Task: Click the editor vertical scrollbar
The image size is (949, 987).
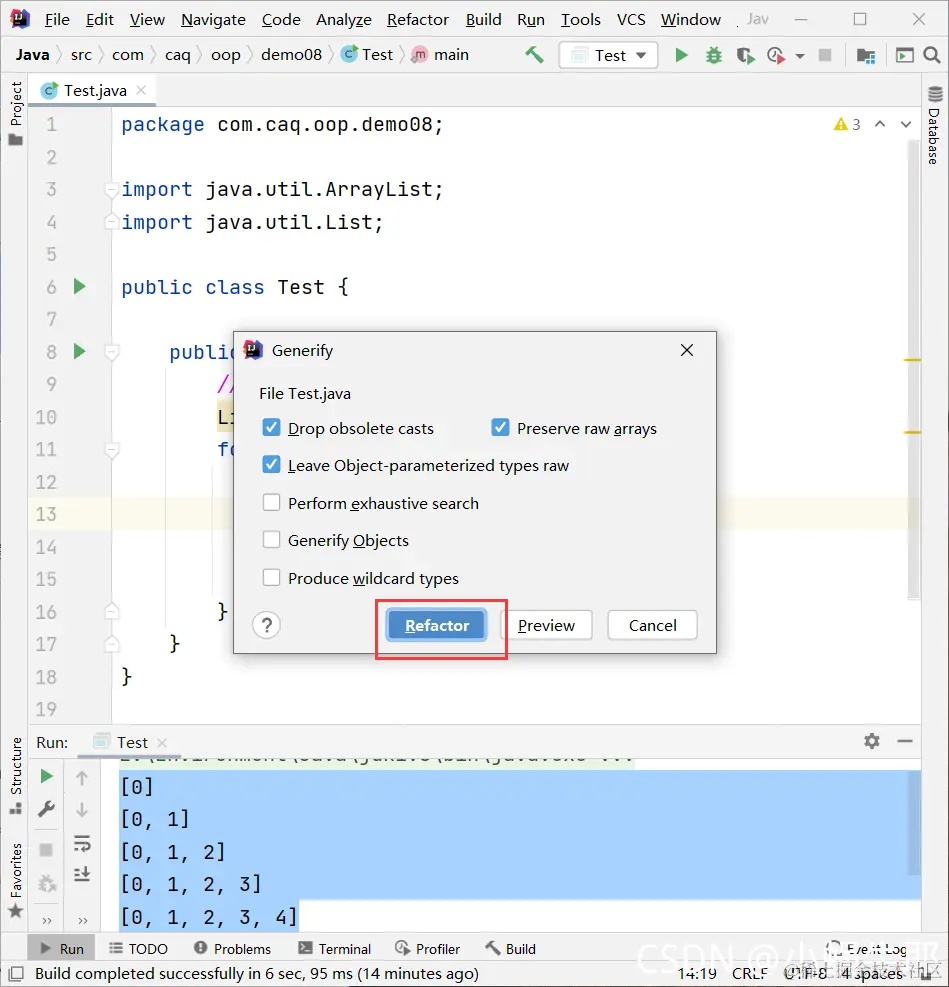Action: (914, 368)
